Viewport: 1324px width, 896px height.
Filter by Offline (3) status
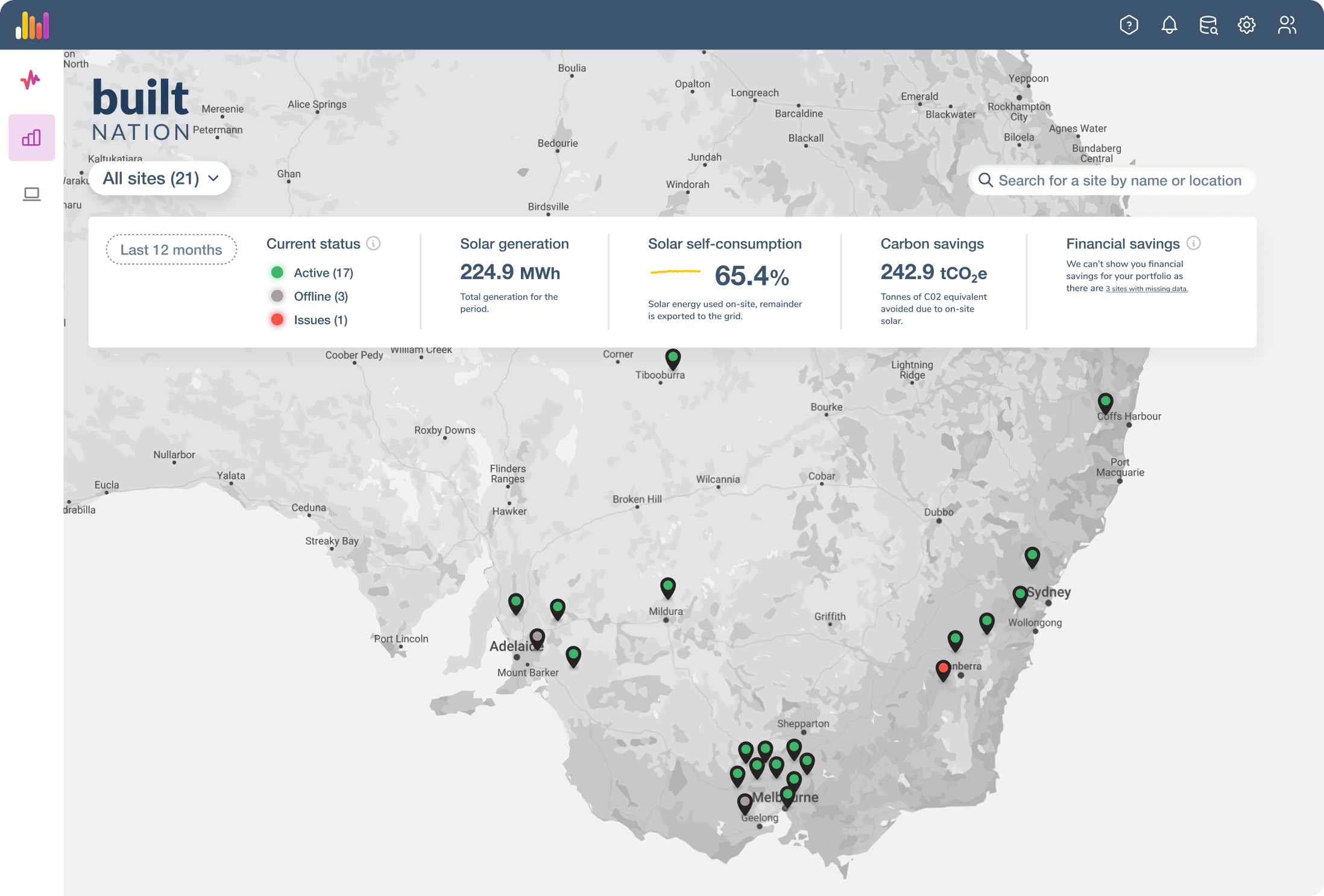(320, 296)
